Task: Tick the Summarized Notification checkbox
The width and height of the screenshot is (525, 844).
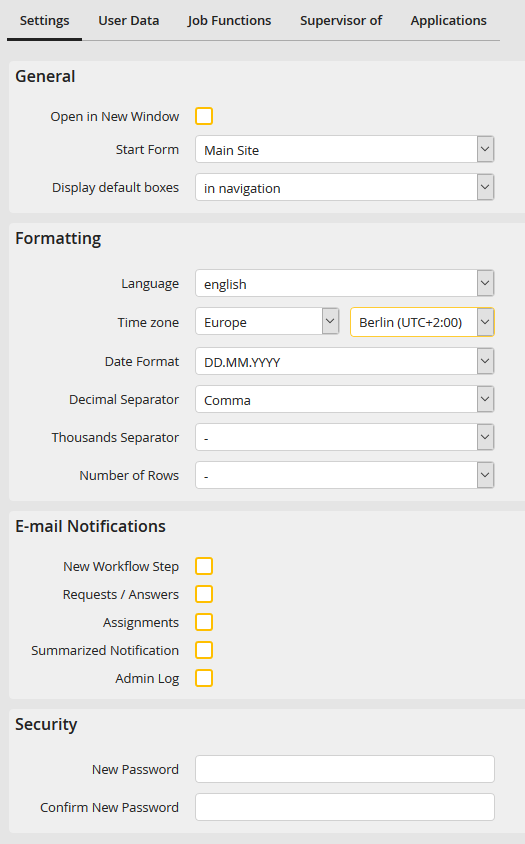Action: tap(204, 650)
